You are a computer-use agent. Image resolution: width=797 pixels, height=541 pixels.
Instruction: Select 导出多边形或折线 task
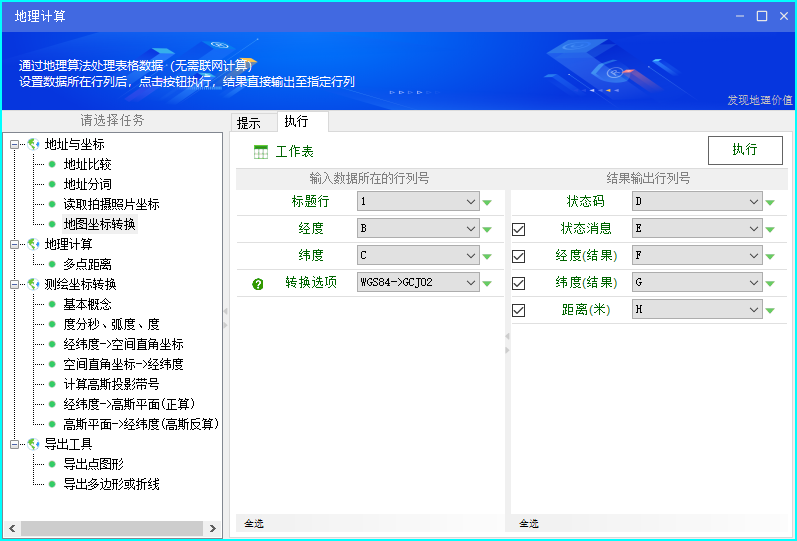pyautogui.click(x=111, y=484)
